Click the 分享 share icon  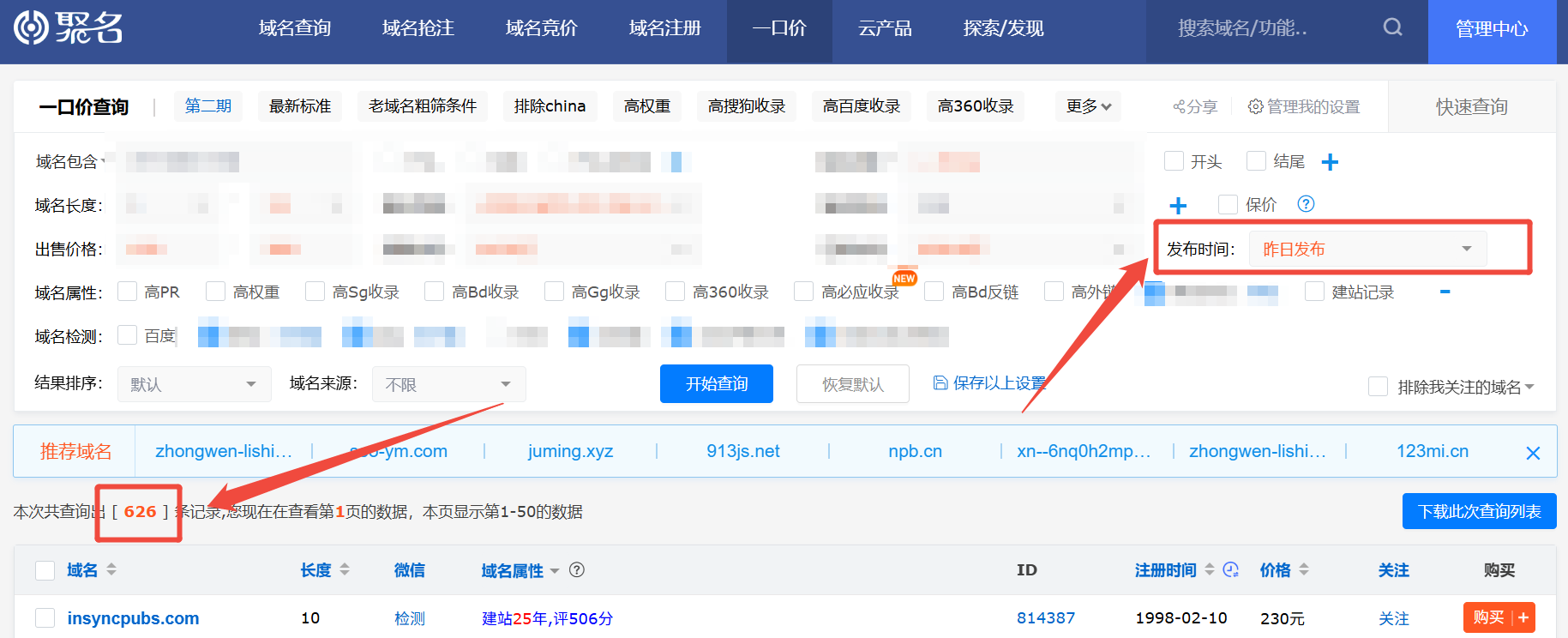click(1195, 106)
